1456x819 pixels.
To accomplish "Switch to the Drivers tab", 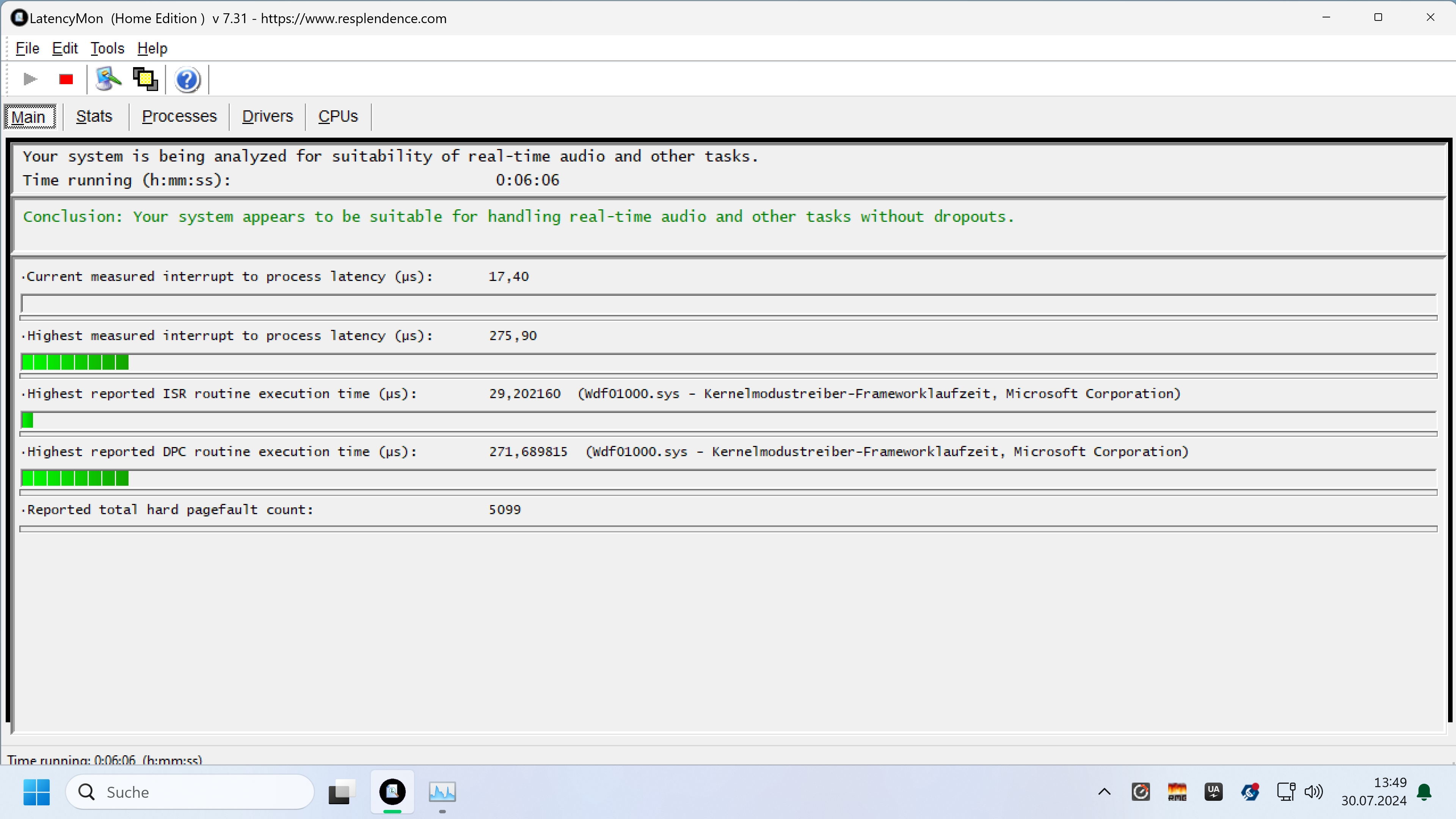I will 267,116.
